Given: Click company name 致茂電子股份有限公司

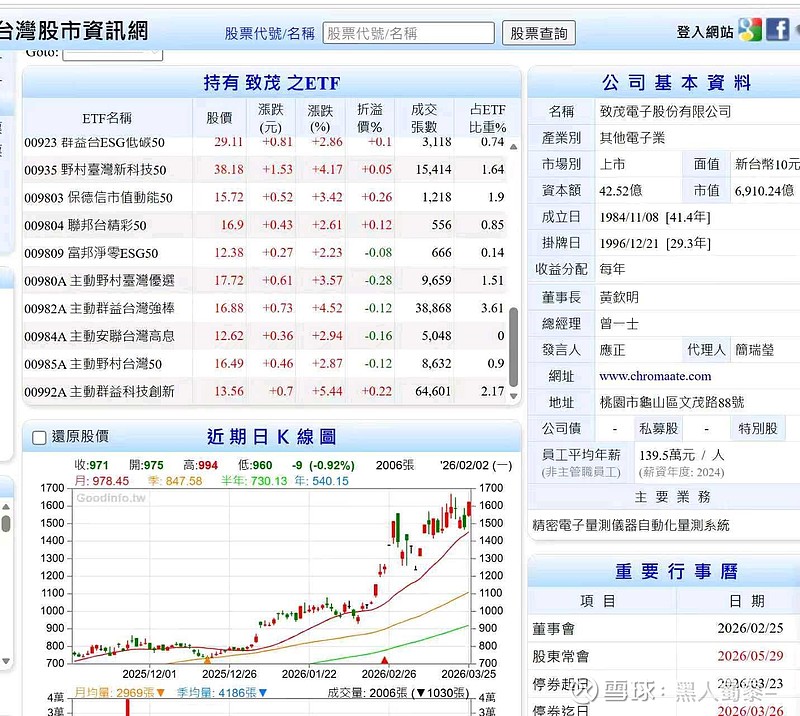Looking at the screenshot, I should 665,111.
